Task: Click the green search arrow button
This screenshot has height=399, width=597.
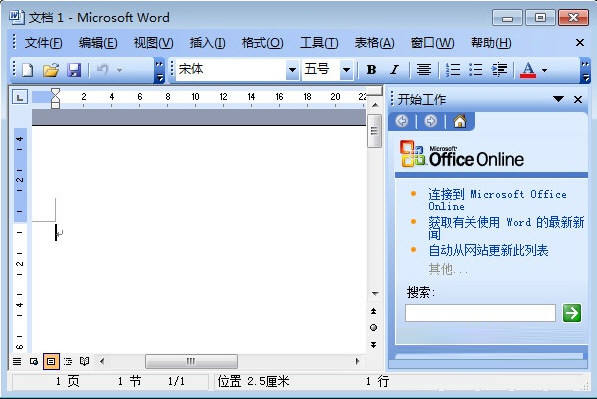Action: pyautogui.click(x=572, y=313)
